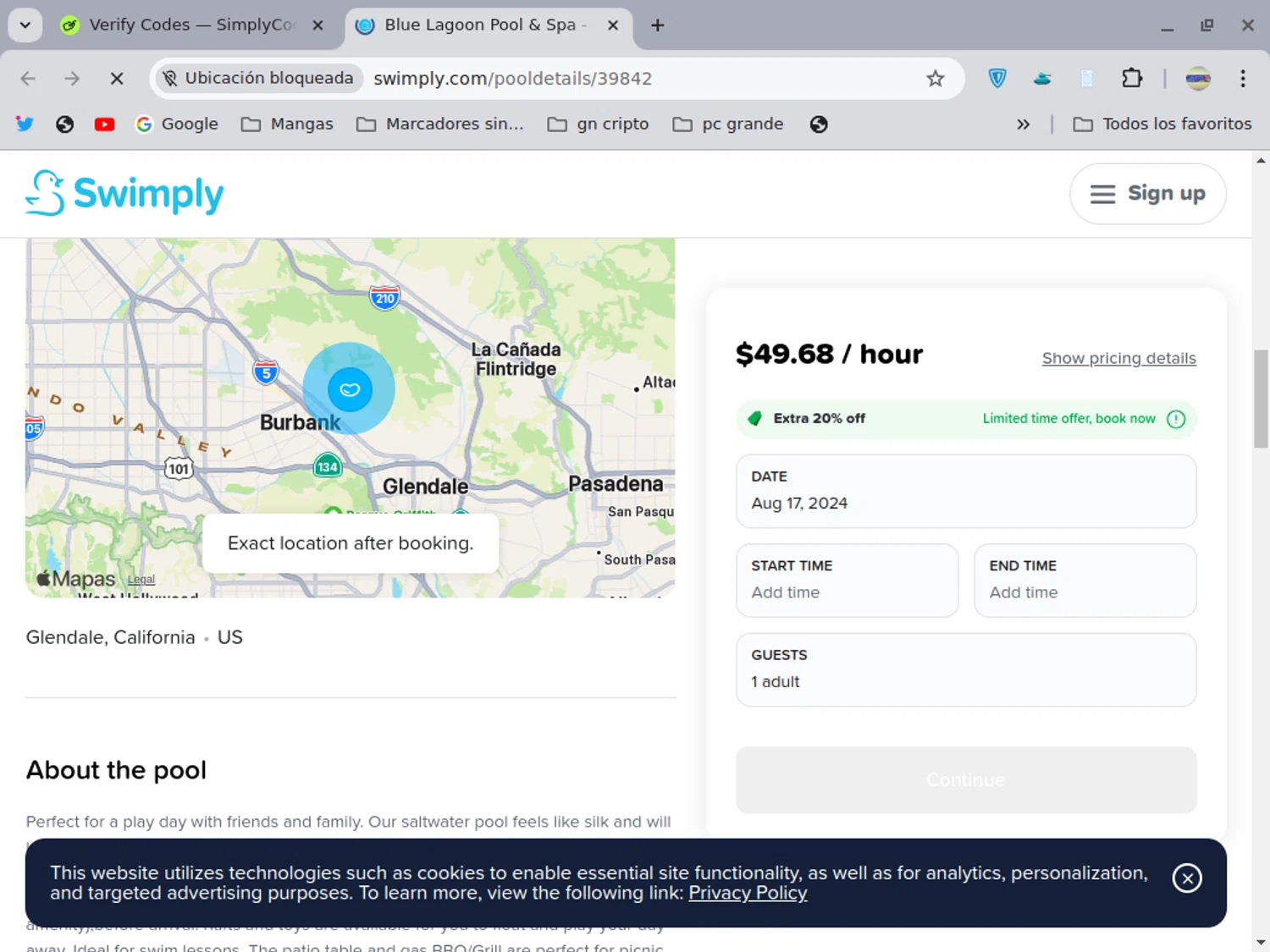Close the Verify Codes tab
Screen dimensions: 1270x952
[317, 25]
